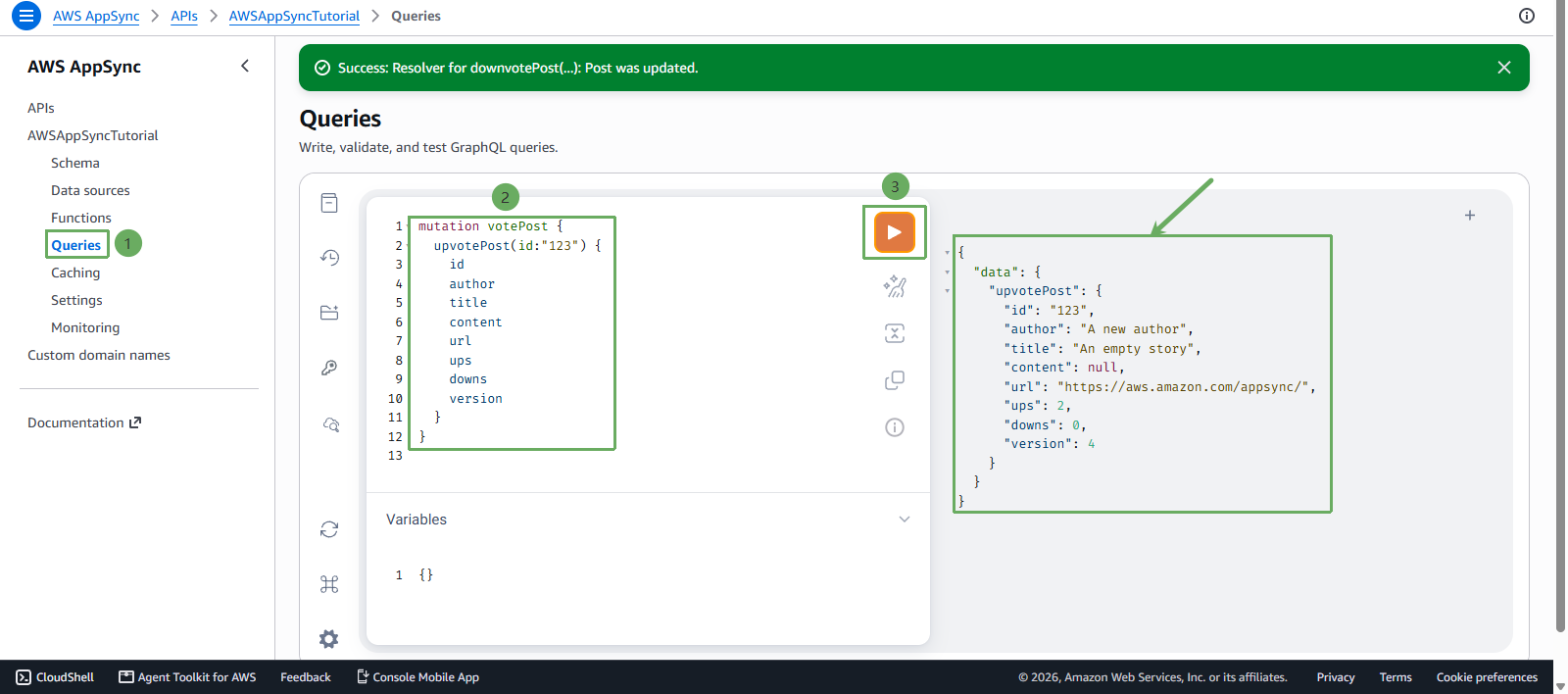Select Queries in sidebar
This screenshot has width=1568, height=694.
[76, 245]
